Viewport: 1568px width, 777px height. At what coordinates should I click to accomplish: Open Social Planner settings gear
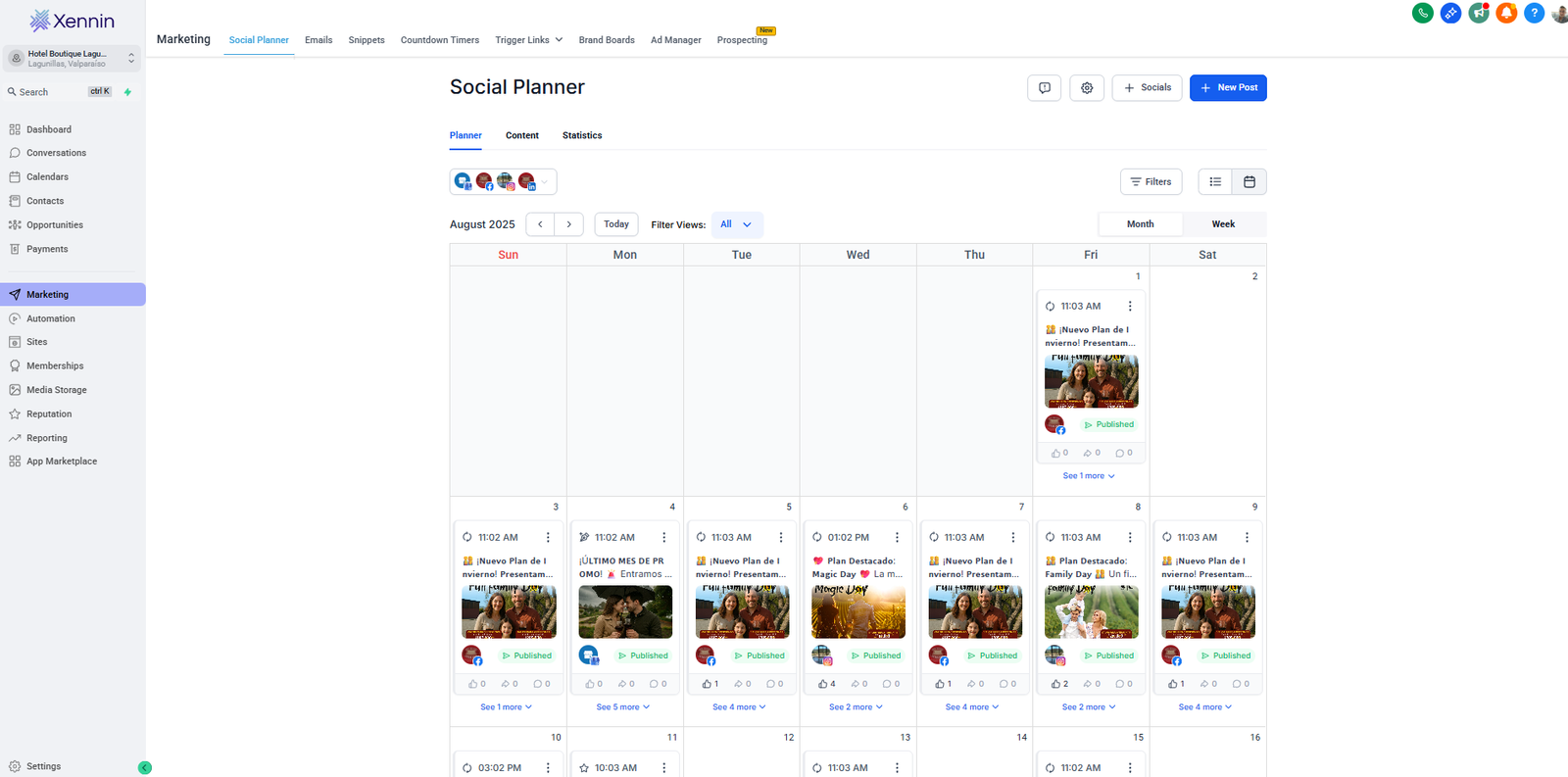pyautogui.click(x=1087, y=88)
